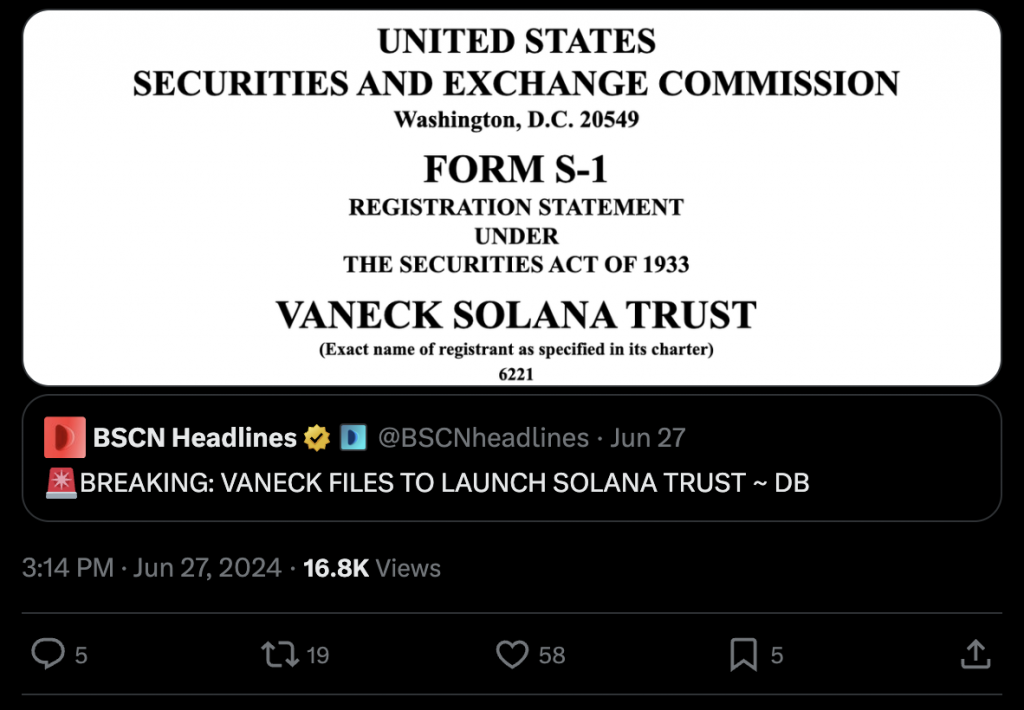Click the blue affiliate badge beside the name

[x=353, y=437]
